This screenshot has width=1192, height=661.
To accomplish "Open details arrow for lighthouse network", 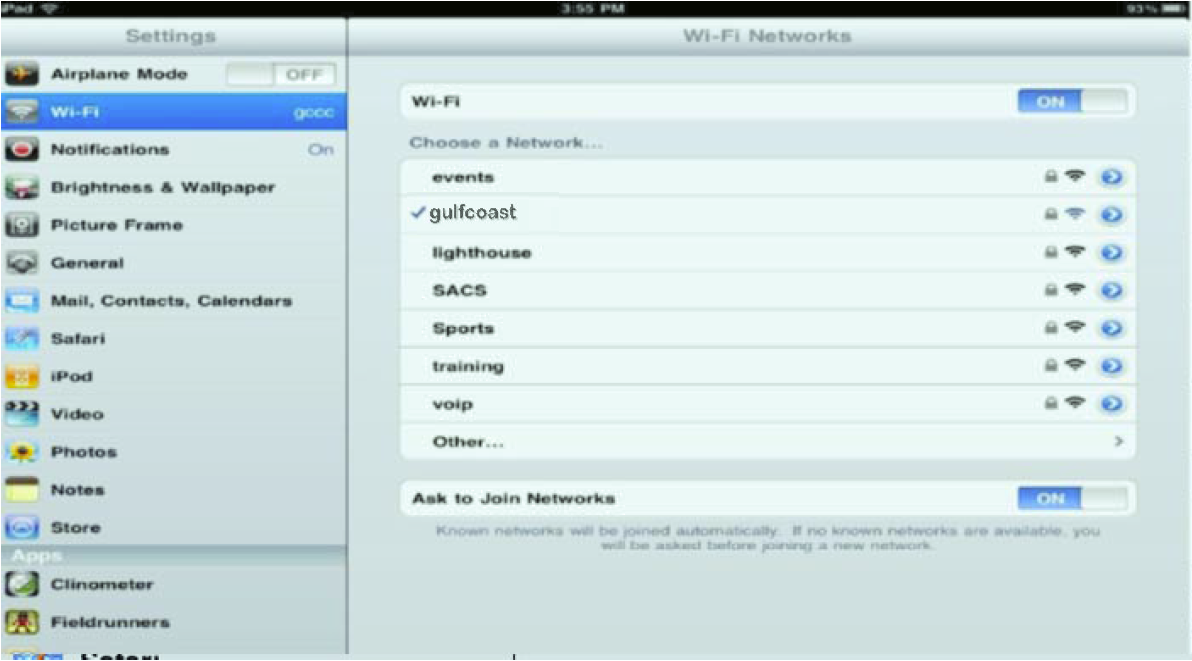I will [x=1111, y=252].
